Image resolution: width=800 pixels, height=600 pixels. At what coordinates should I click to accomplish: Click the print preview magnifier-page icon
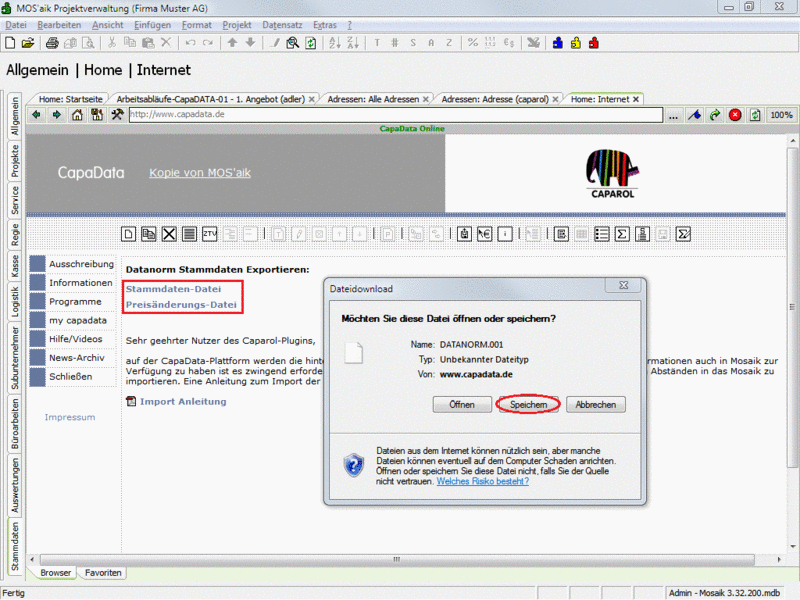(x=88, y=43)
